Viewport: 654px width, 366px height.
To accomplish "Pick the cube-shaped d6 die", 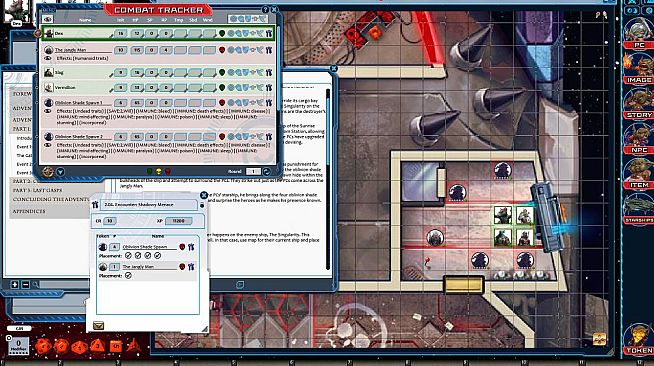I will pos(116,346).
